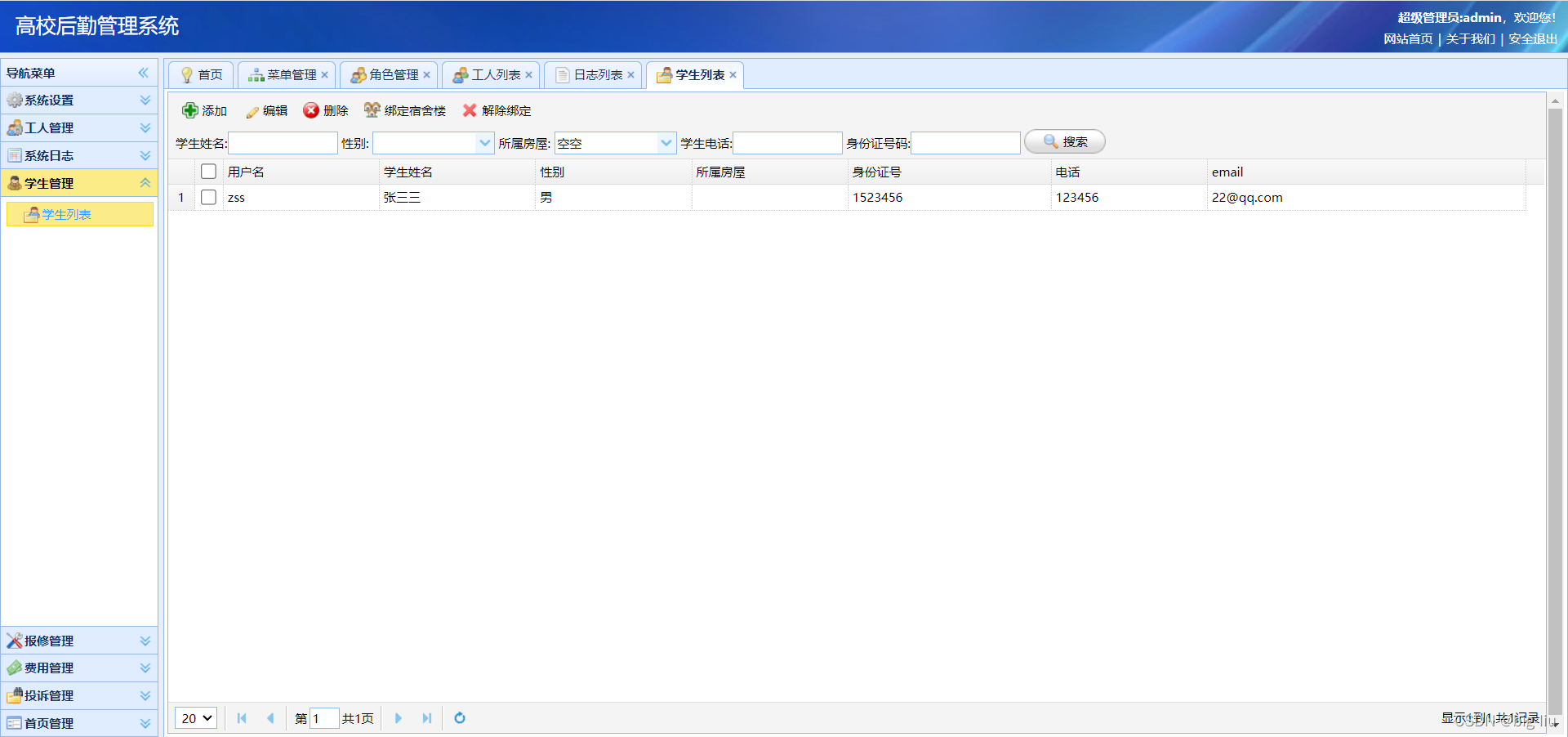
Task: Click the 绑定宿舍楼 bind dormitory icon
Action: [x=372, y=110]
